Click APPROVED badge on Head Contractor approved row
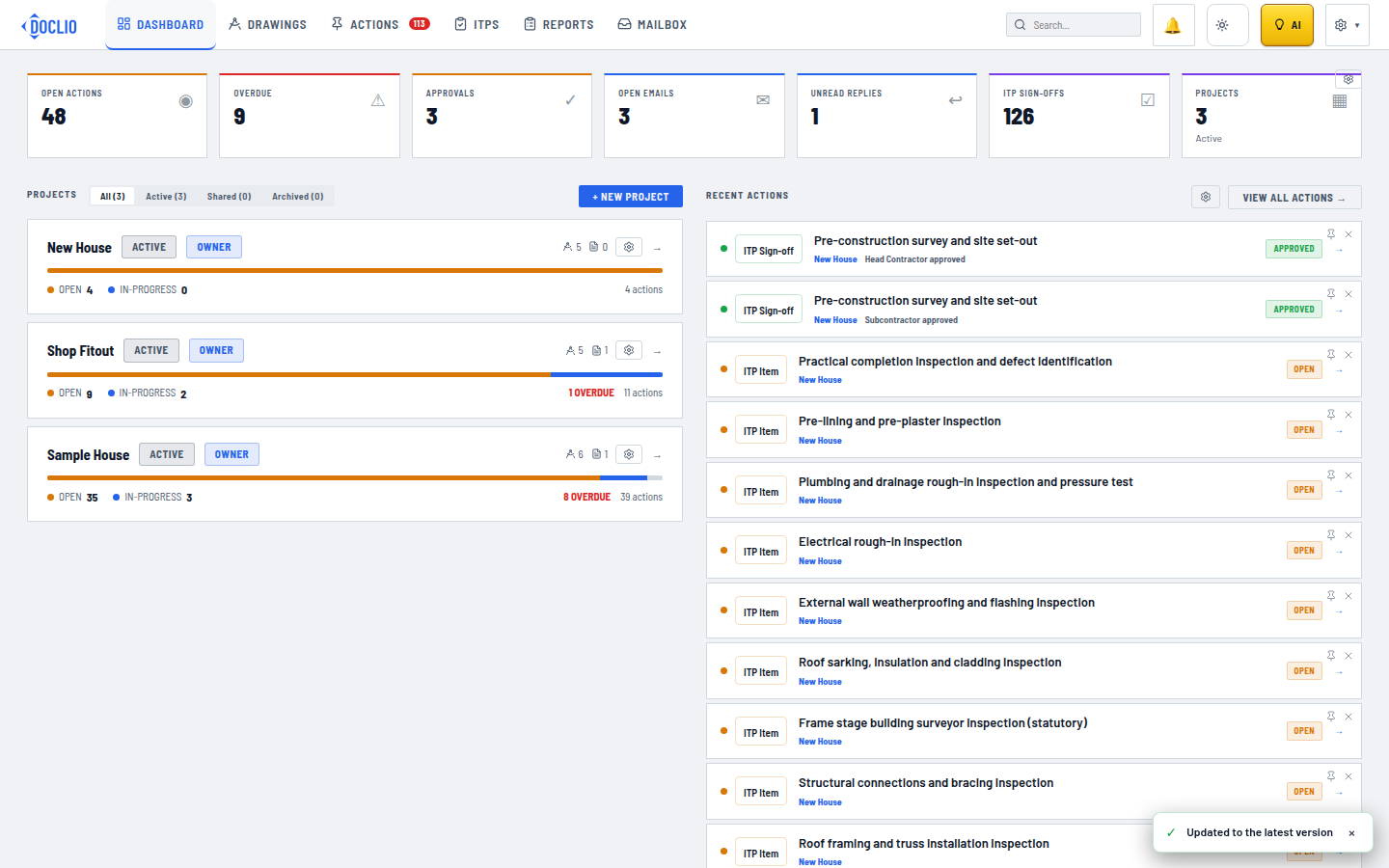The image size is (1389, 868). 1294,249
